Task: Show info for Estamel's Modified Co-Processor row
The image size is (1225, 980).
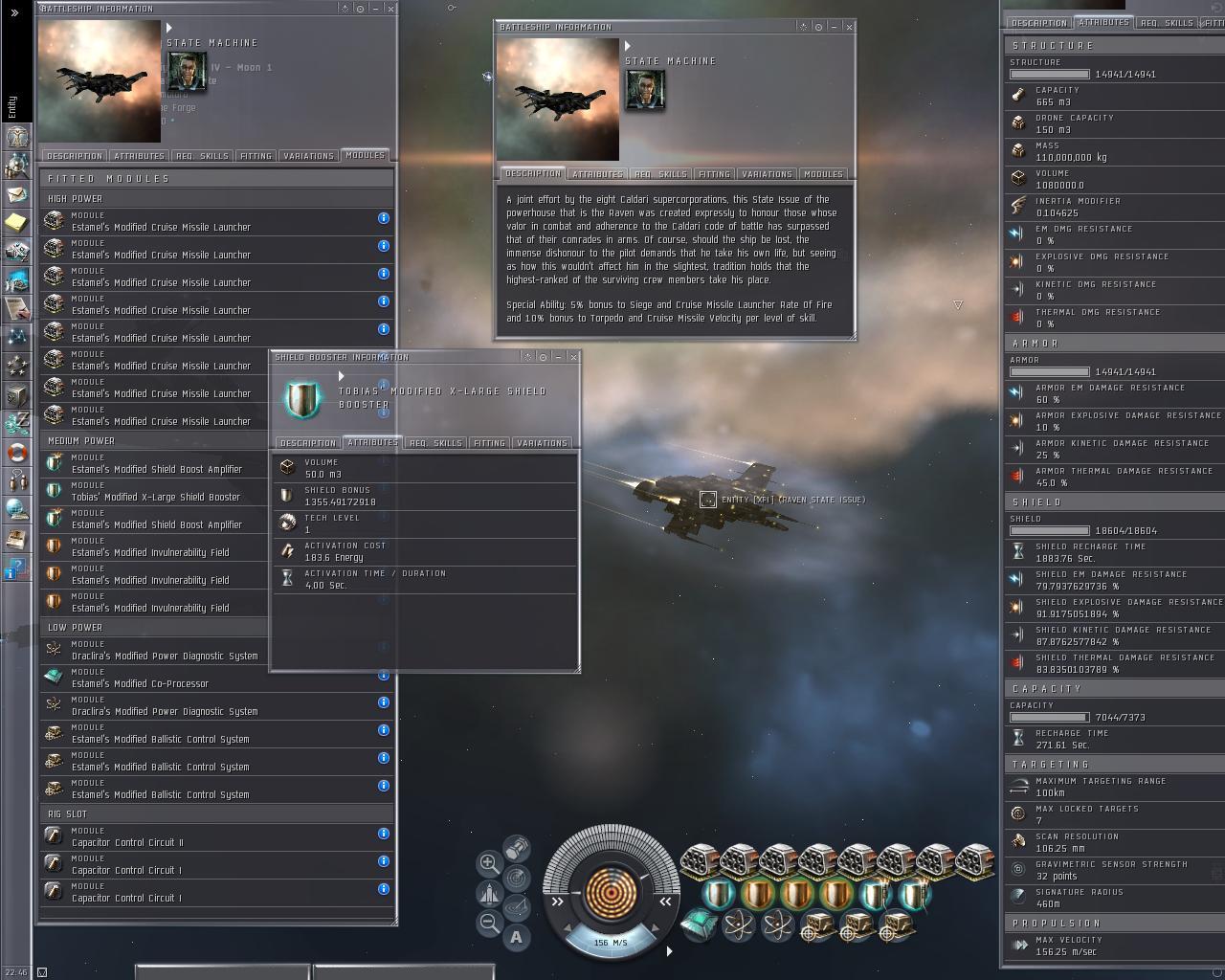Action: [383, 675]
